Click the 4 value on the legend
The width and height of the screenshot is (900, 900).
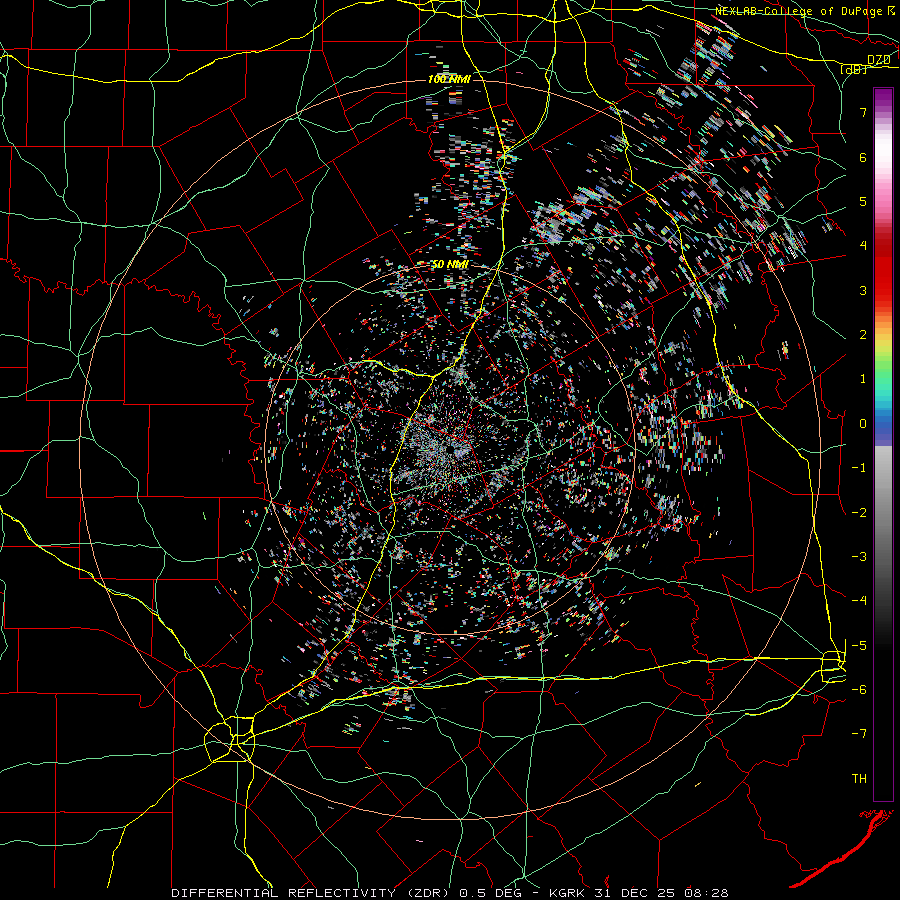pyautogui.click(x=863, y=246)
